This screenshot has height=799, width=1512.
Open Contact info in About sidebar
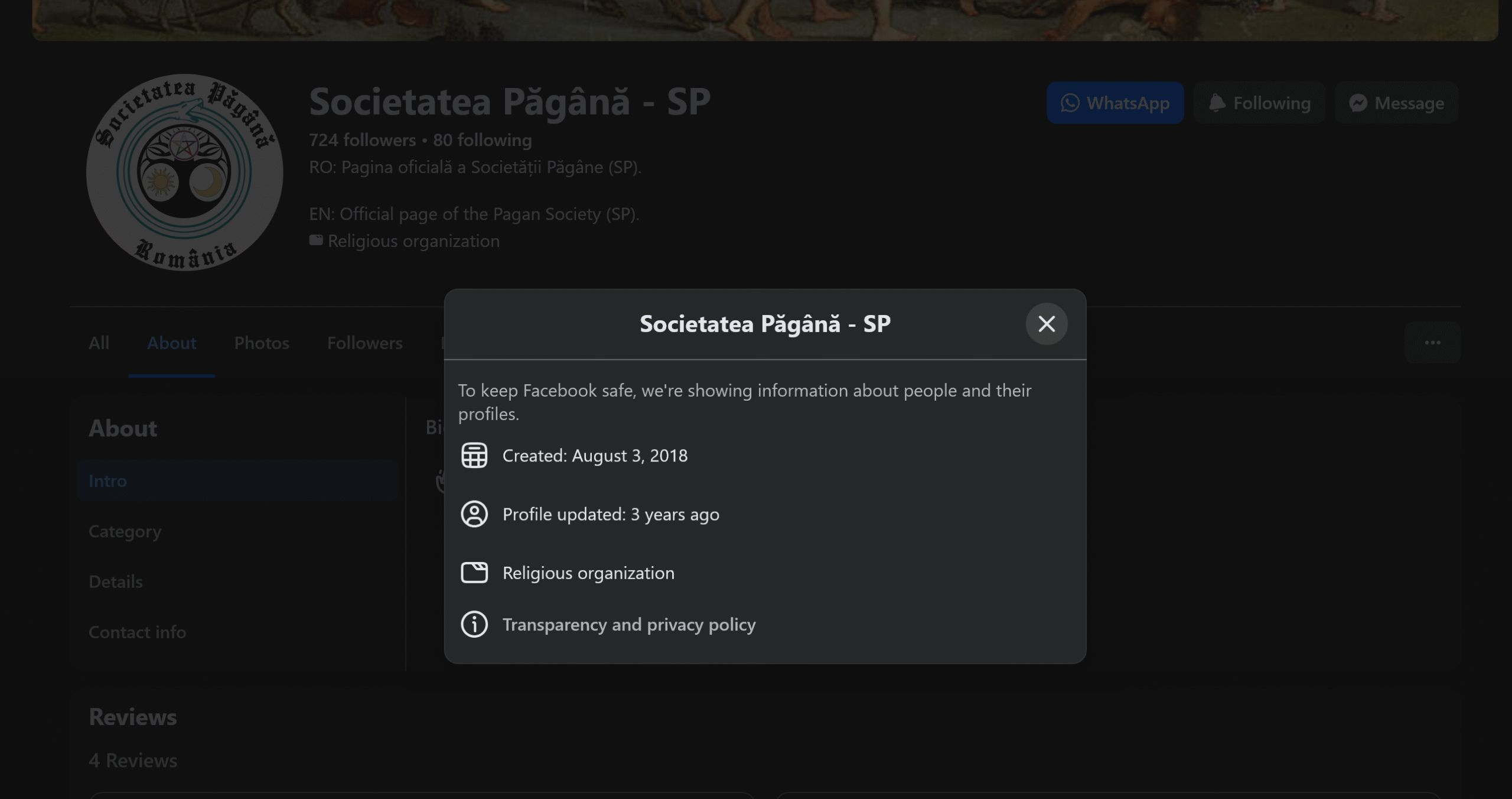click(137, 632)
